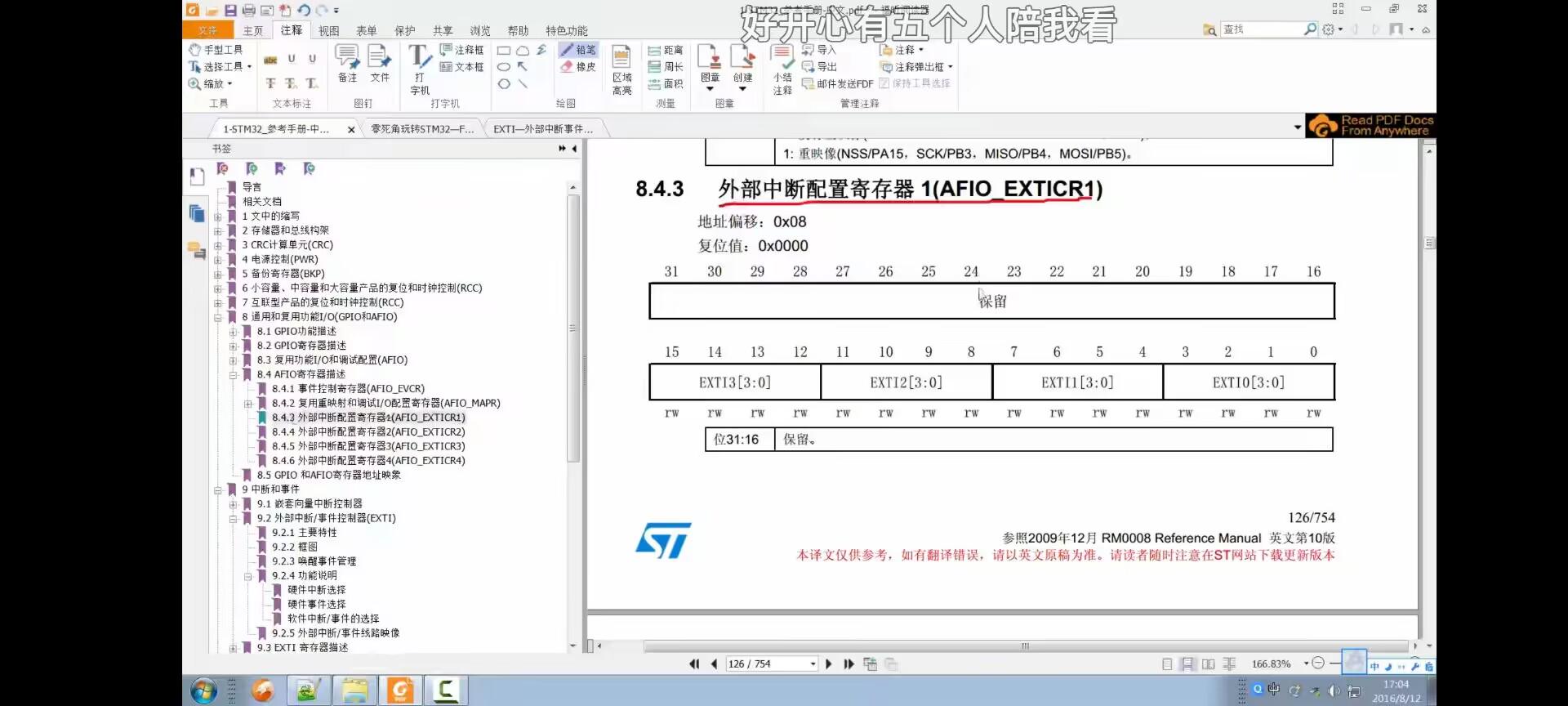Select the polygon drawing tool

[x=504, y=84]
